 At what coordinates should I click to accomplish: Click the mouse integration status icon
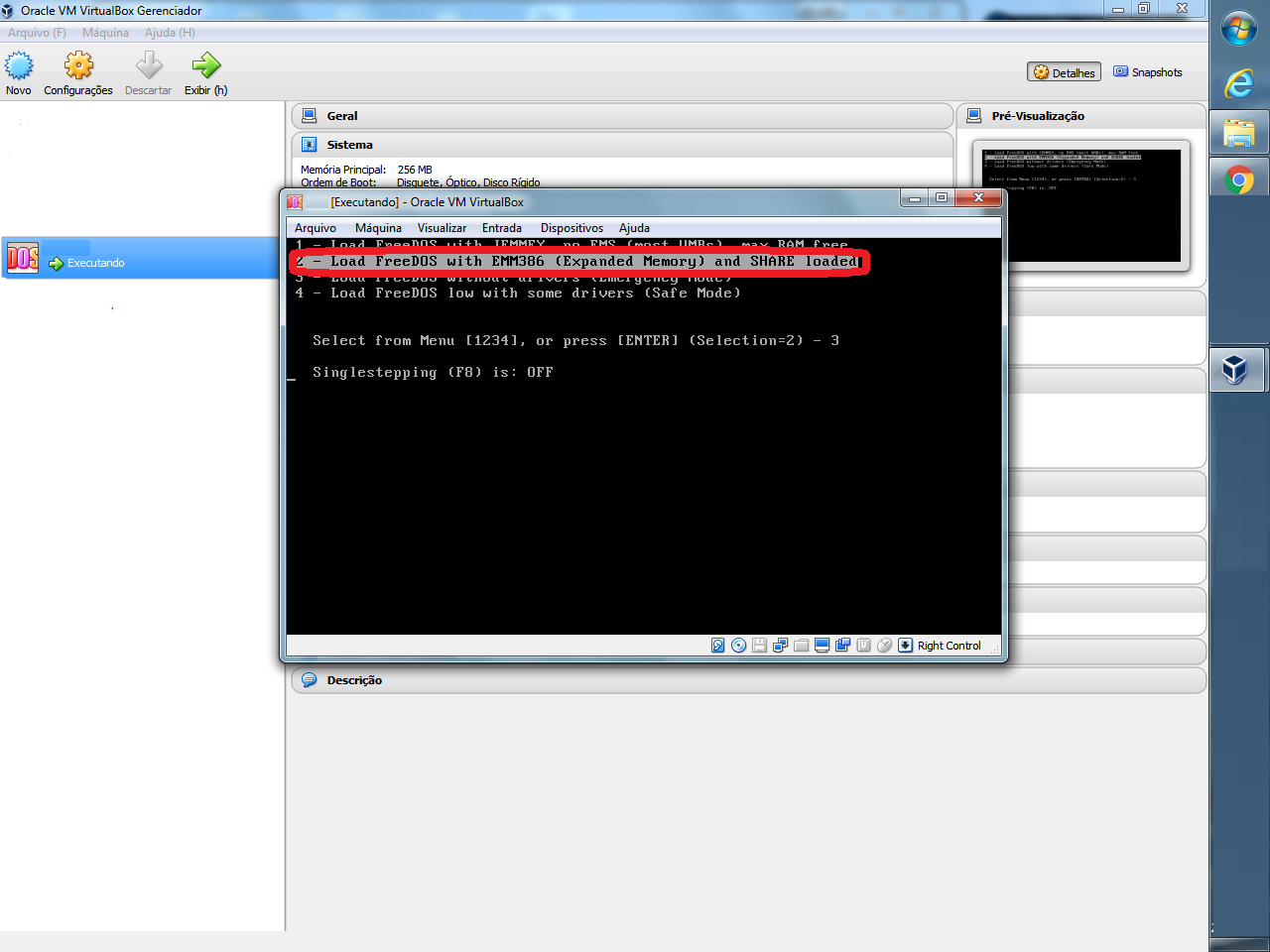(885, 646)
